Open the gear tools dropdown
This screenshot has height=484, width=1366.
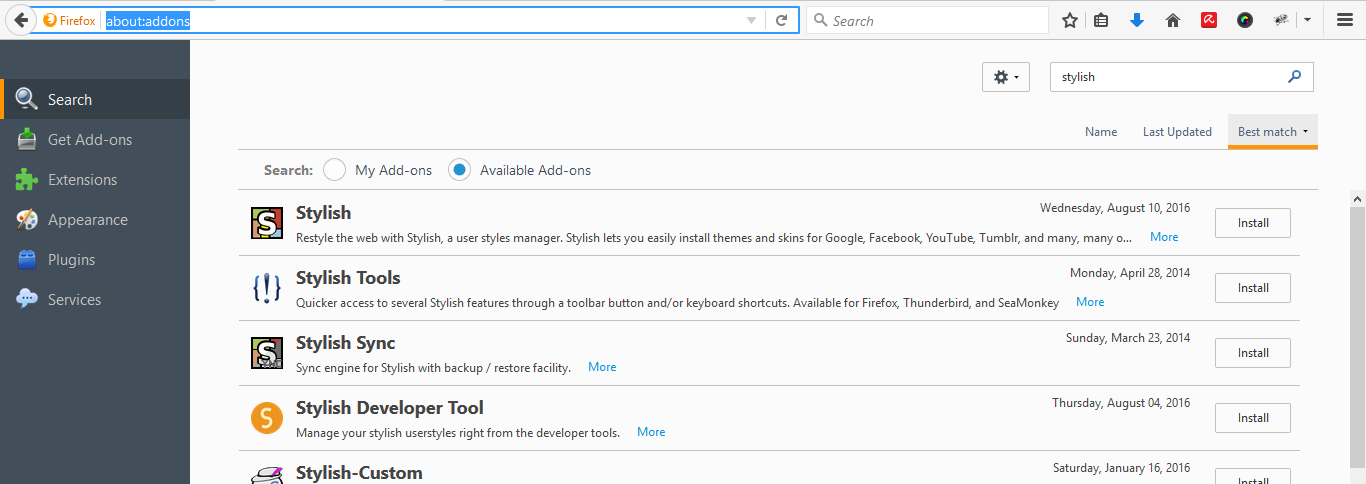[1006, 77]
